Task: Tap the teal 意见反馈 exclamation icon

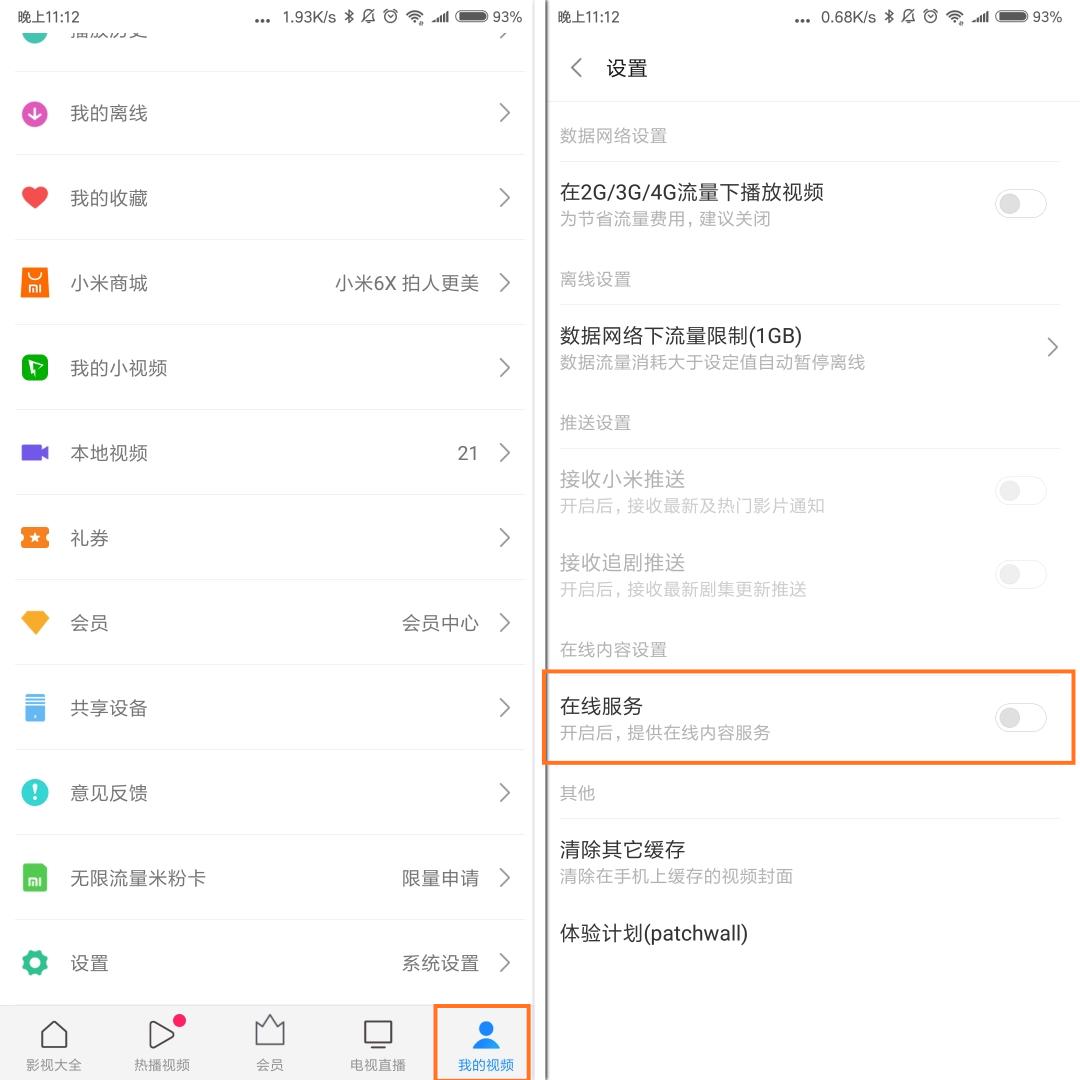Action: (34, 792)
